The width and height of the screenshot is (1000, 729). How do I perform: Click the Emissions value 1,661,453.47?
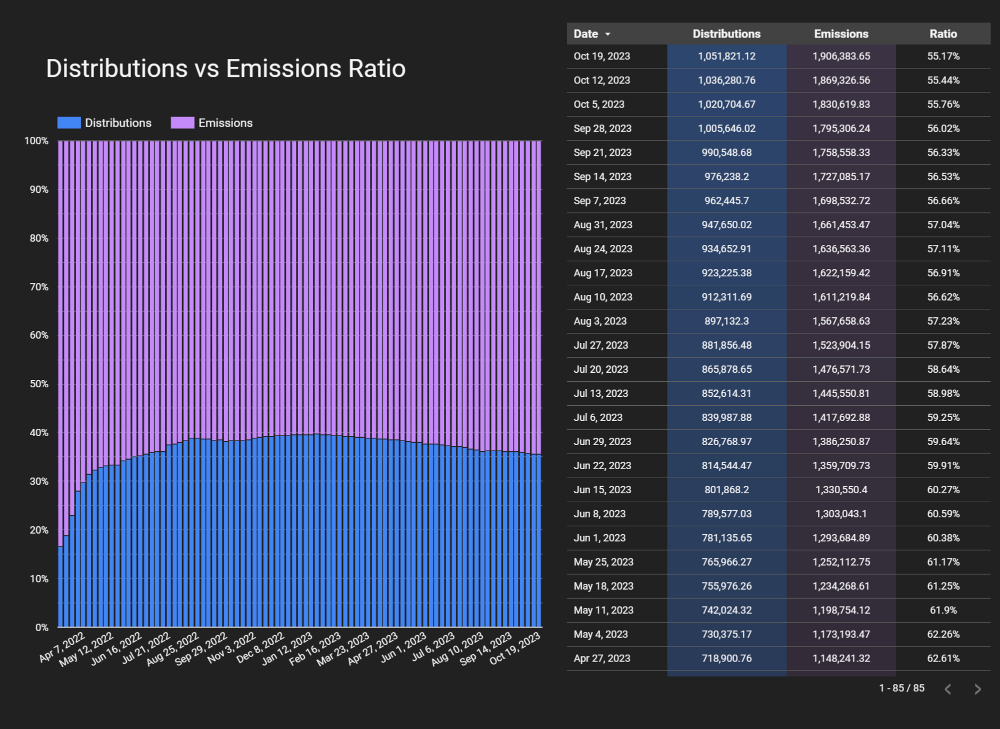[x=841, y=225]
